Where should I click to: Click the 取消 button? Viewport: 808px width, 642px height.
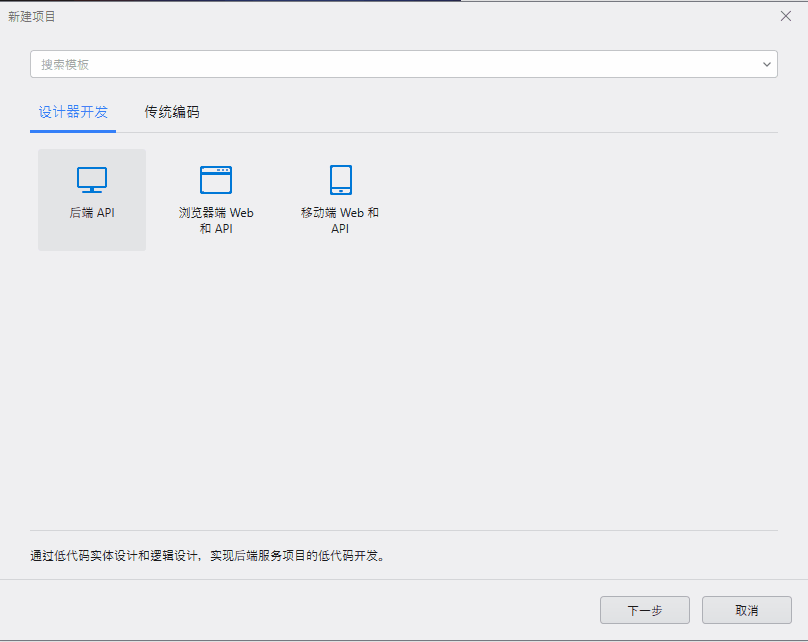[x=747, y=610]
